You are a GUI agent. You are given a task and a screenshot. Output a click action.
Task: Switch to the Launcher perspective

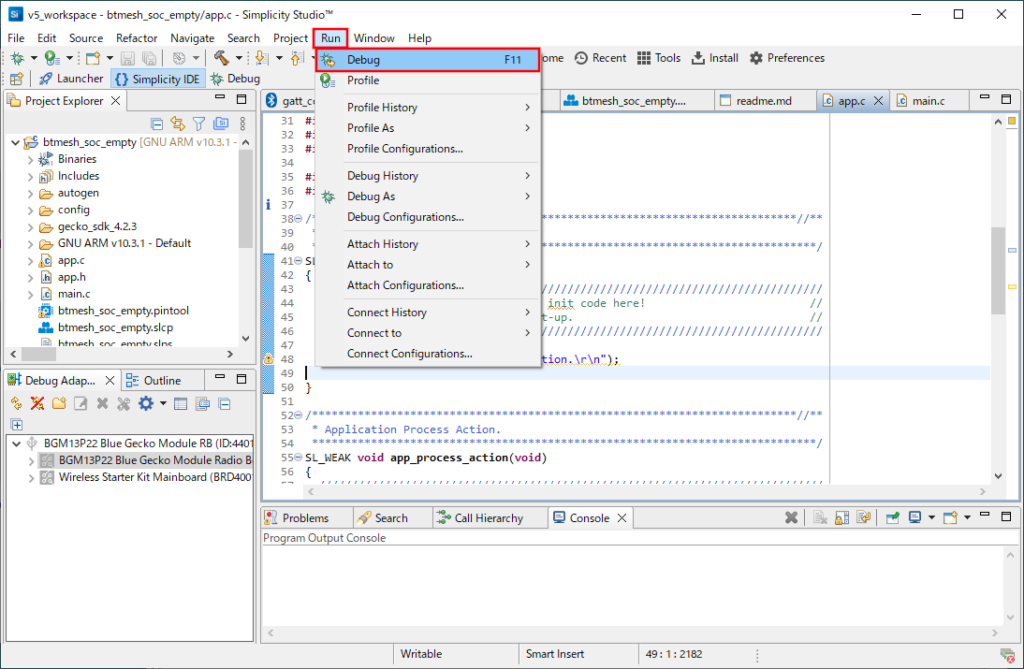click(x=70, y=79)
